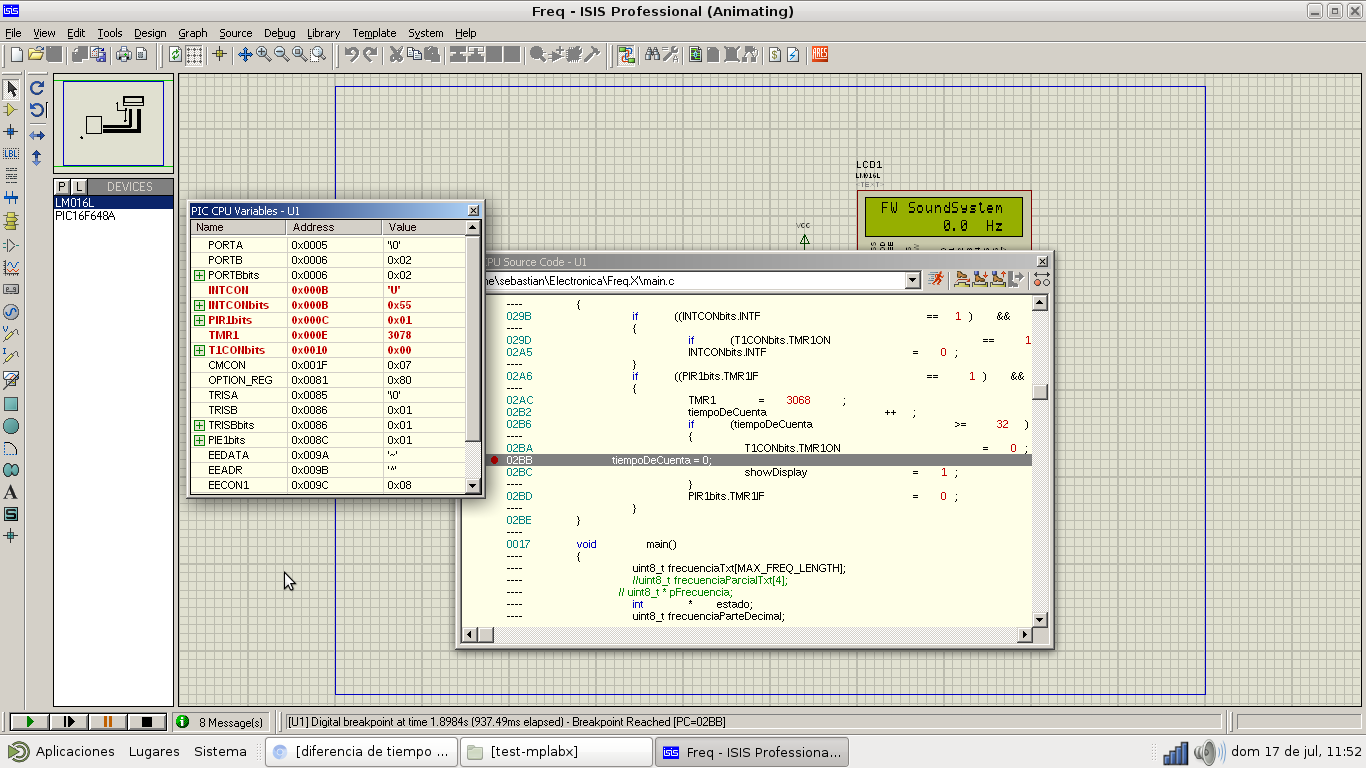
Task: Click the Value column header
Action: tap(424, 227)
